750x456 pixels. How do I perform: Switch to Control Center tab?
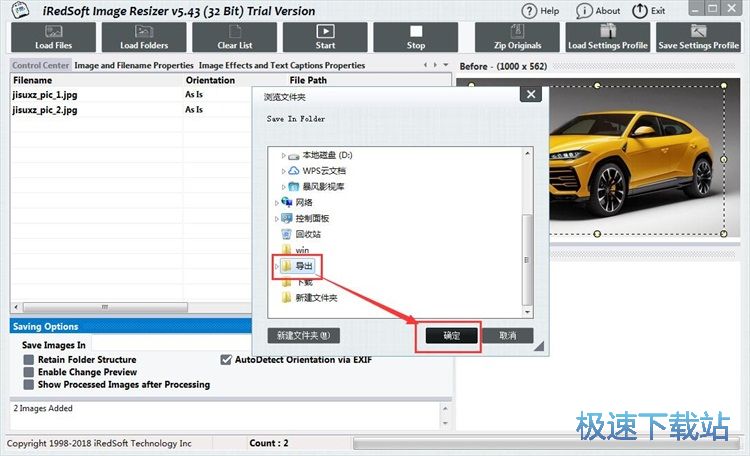tap(41, 65)
